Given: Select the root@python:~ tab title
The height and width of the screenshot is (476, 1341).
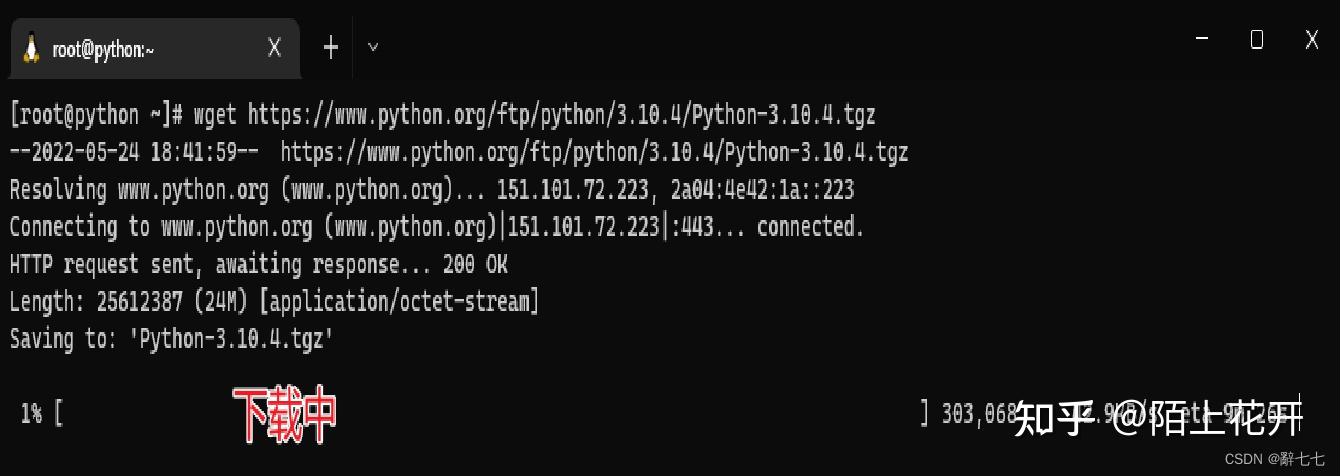Looking at the screenshot, I should [104, 49].
